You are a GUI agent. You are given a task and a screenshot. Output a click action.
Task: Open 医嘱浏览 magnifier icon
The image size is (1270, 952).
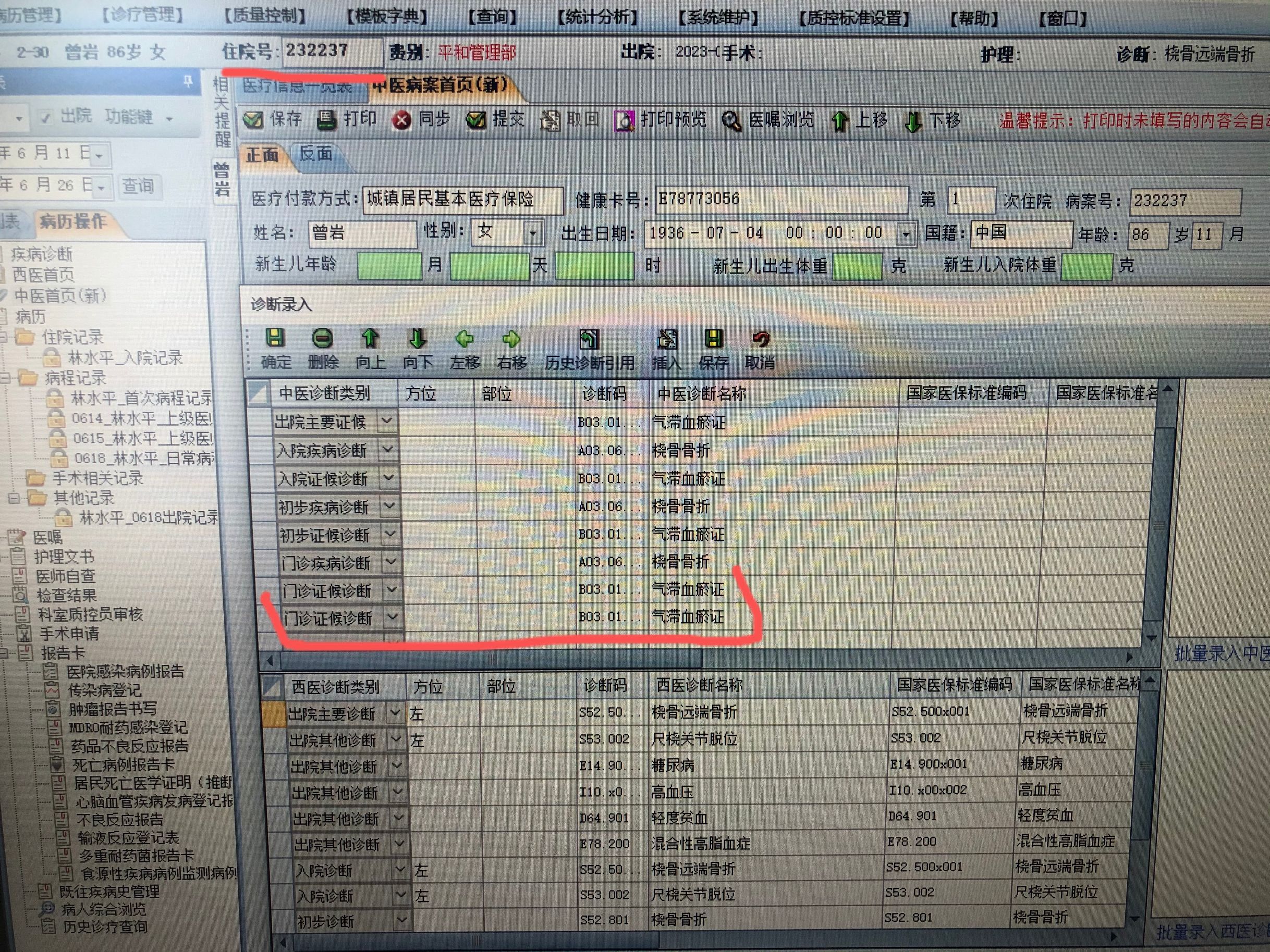[731, 120]
